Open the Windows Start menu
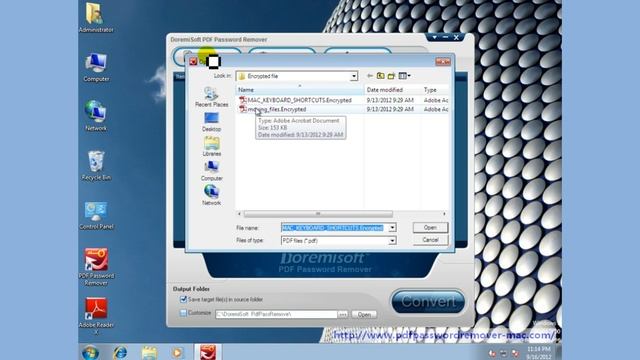640x360 pixels. tap(90, 352)
